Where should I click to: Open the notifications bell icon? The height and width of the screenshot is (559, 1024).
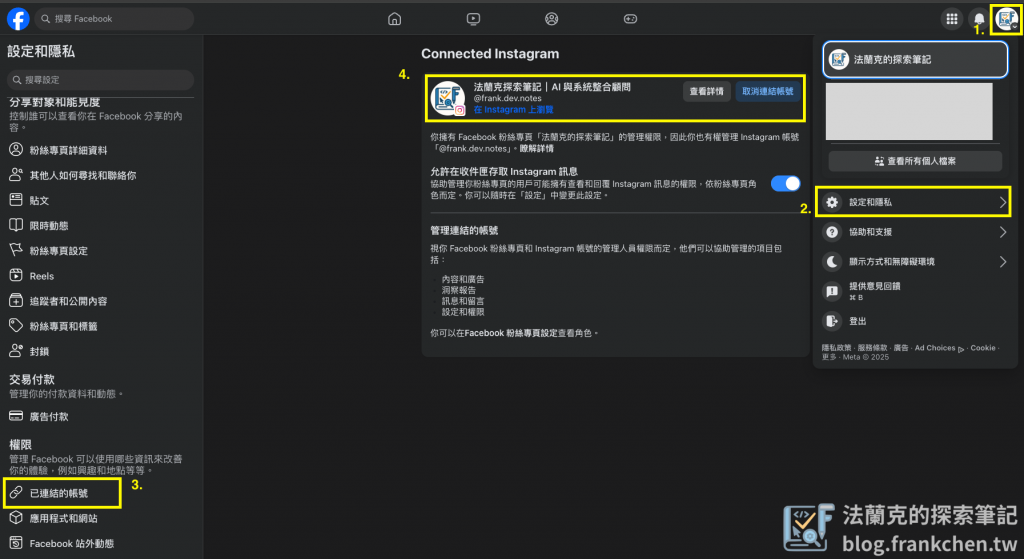pyautogui.click(x=979, y=19)
